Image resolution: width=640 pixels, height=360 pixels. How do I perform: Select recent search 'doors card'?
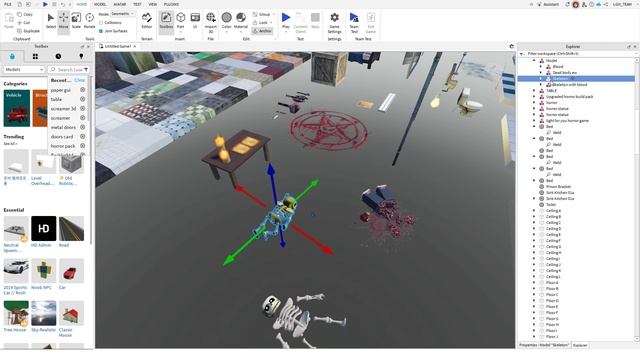[x=62, y=136]
